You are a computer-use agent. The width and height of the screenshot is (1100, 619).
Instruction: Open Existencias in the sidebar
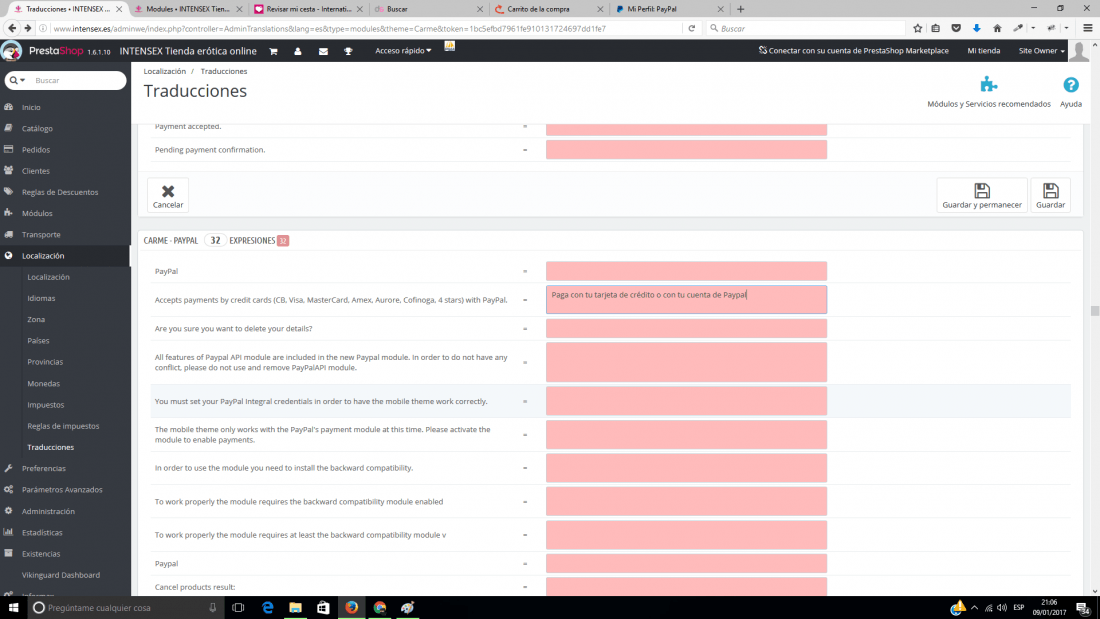(x=41, y=554)
